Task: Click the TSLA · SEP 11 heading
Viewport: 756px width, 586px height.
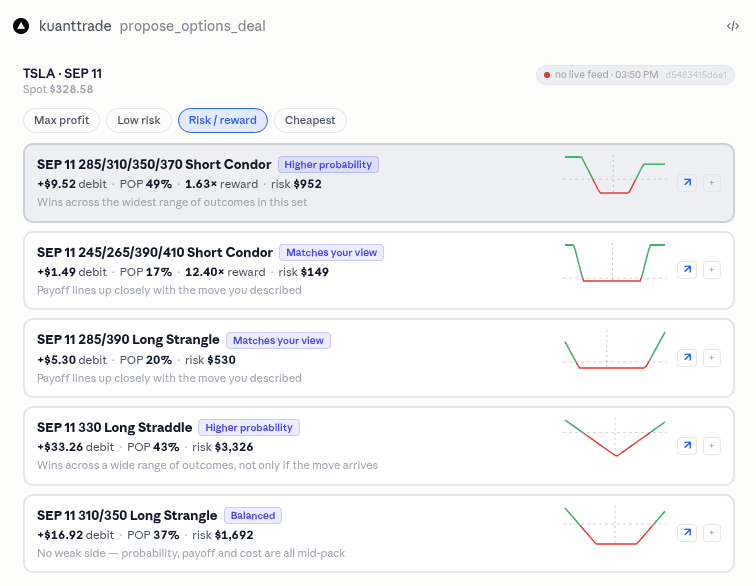Action: (x=63, y=74)
